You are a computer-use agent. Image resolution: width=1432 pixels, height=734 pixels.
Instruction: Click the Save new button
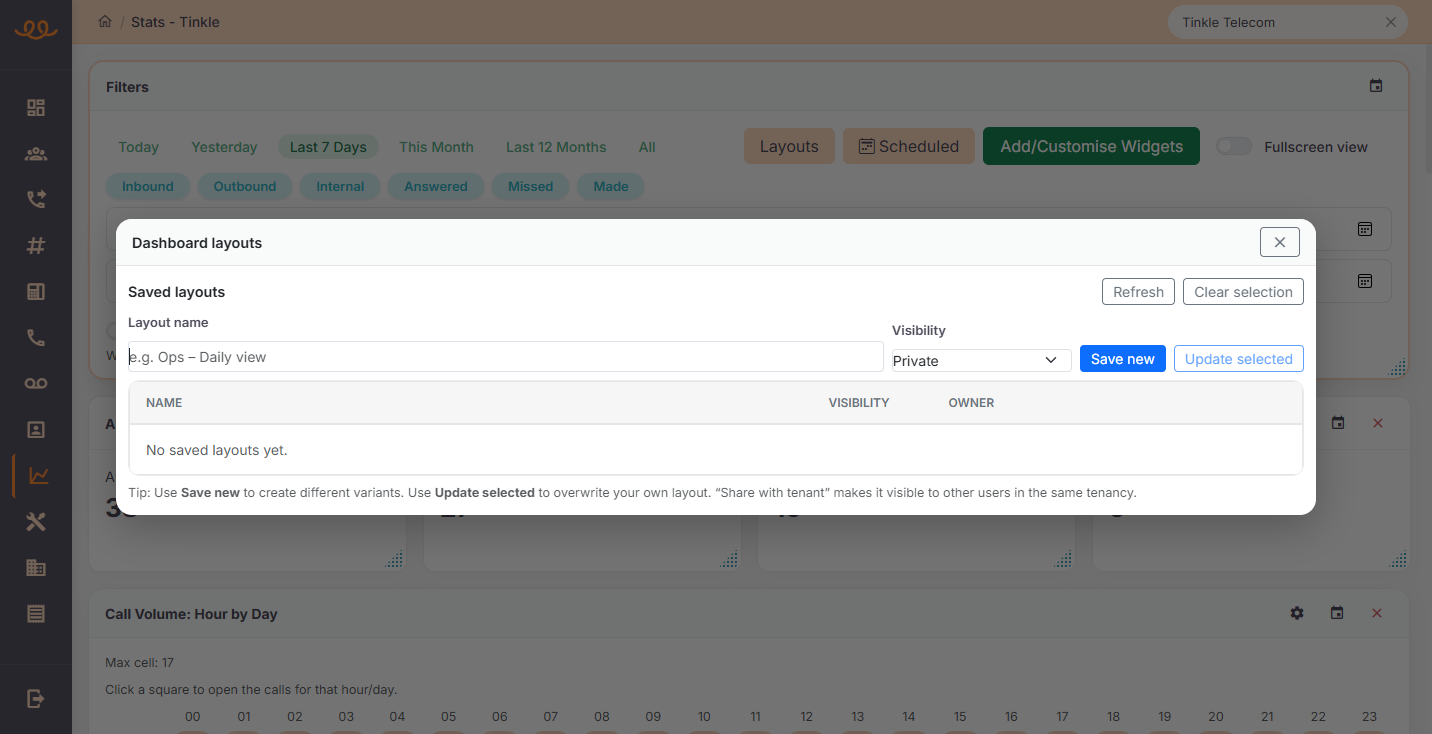coord(1122,359)
